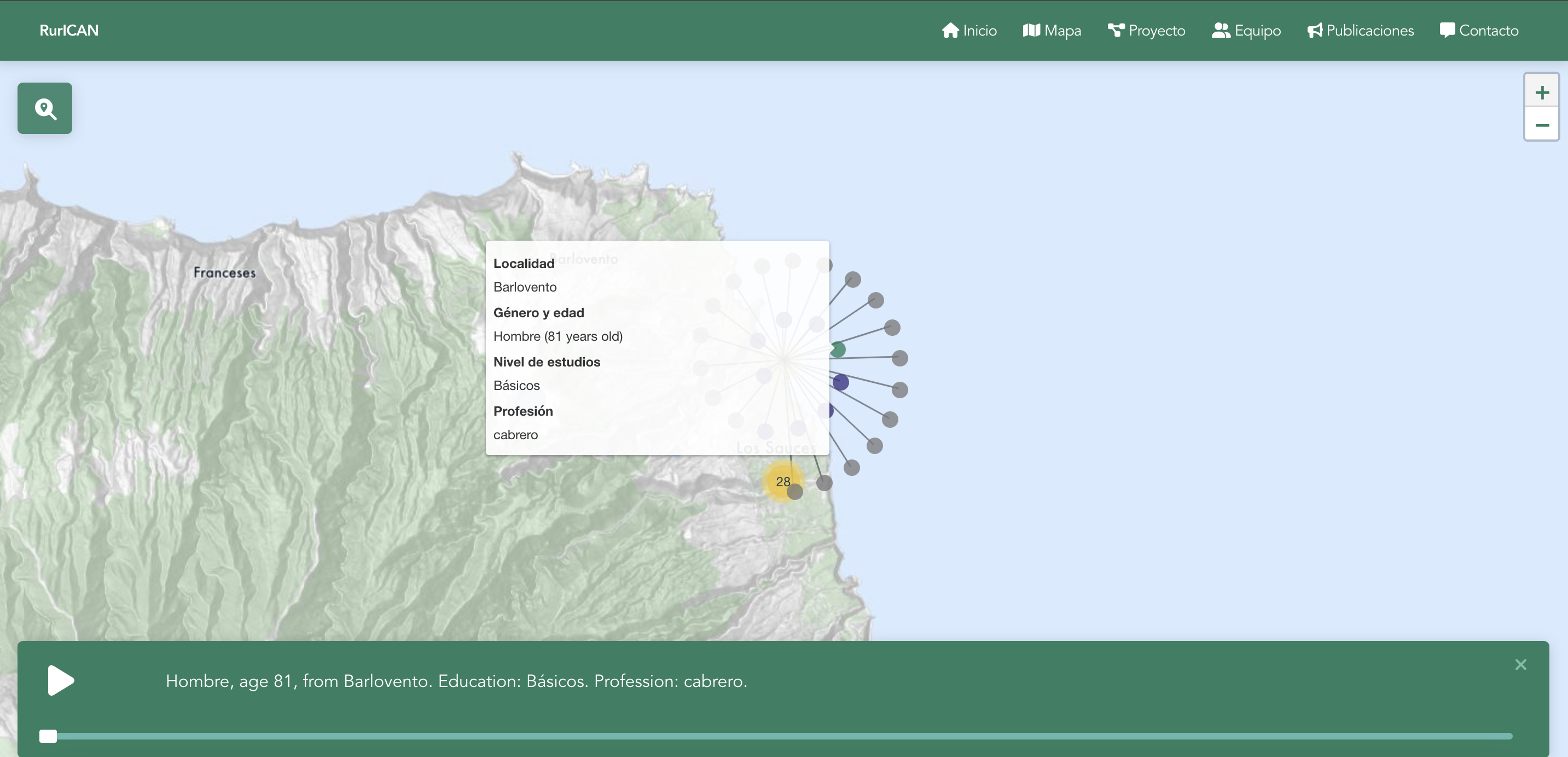Screen dimensions: 1568x757
Task: Play the informant audio recording
Action: pos(60,680)
